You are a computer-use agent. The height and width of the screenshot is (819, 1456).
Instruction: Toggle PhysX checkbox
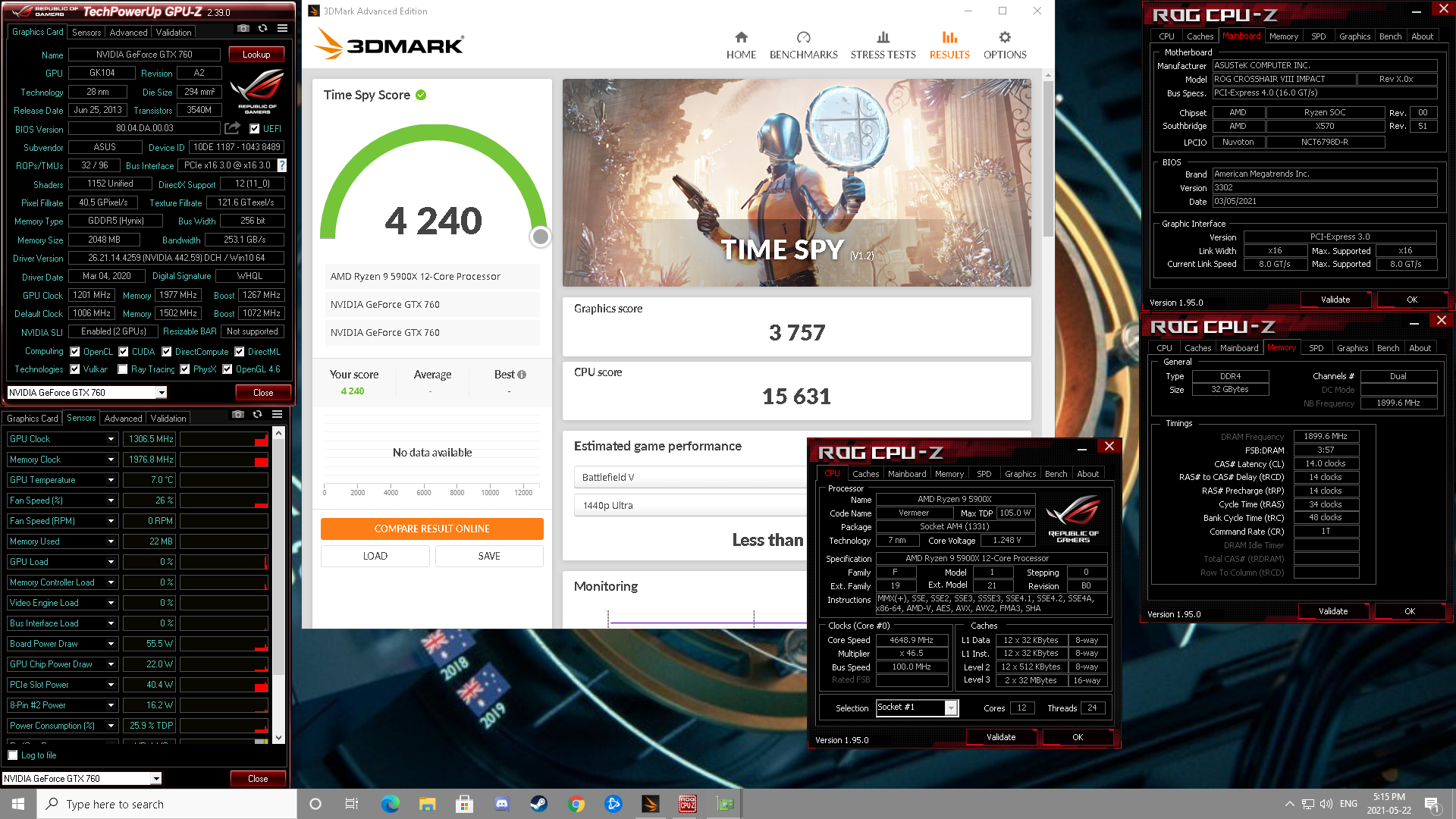[185, 369]
